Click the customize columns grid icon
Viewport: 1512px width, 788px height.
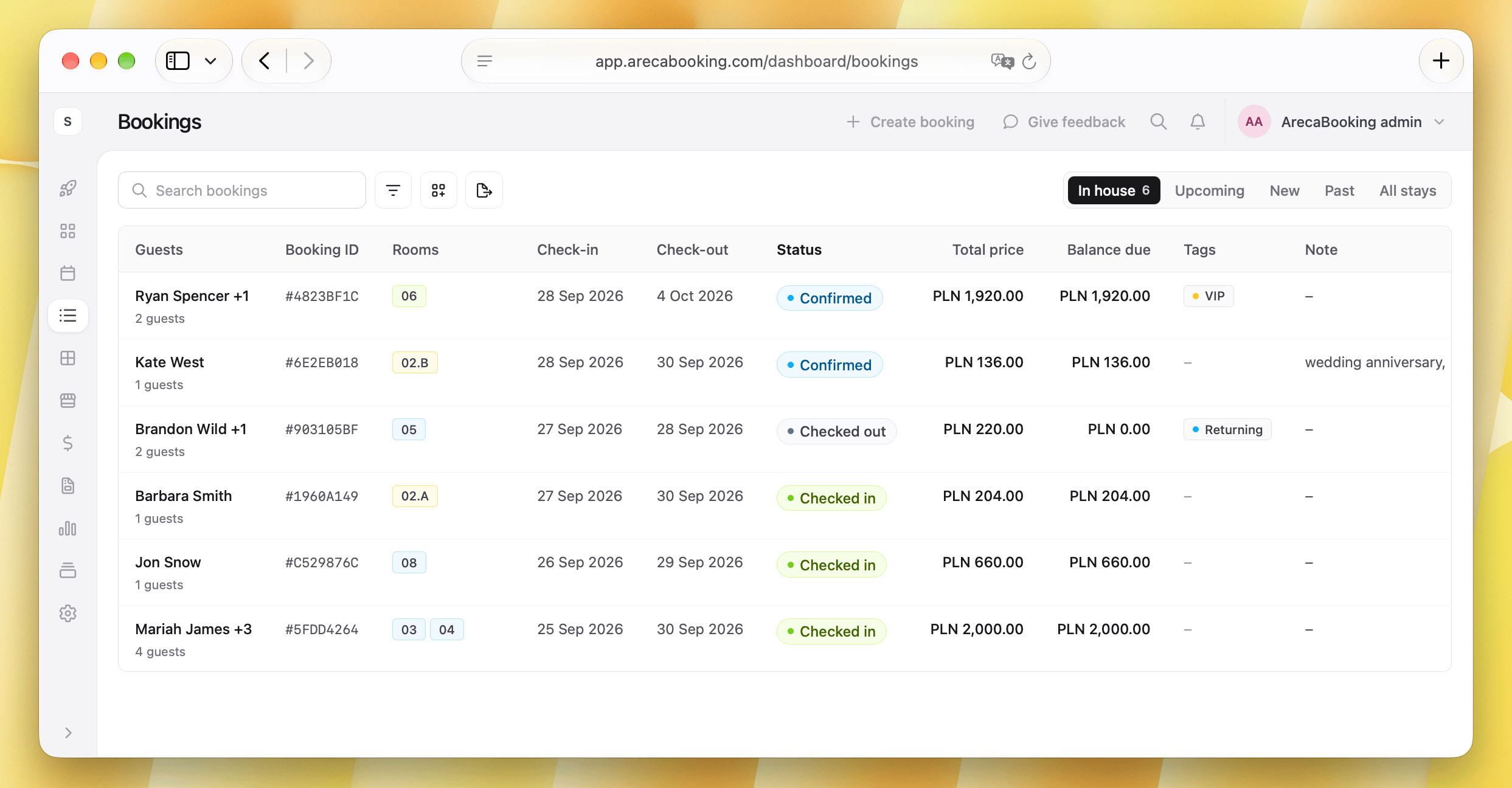pos(439,190)
